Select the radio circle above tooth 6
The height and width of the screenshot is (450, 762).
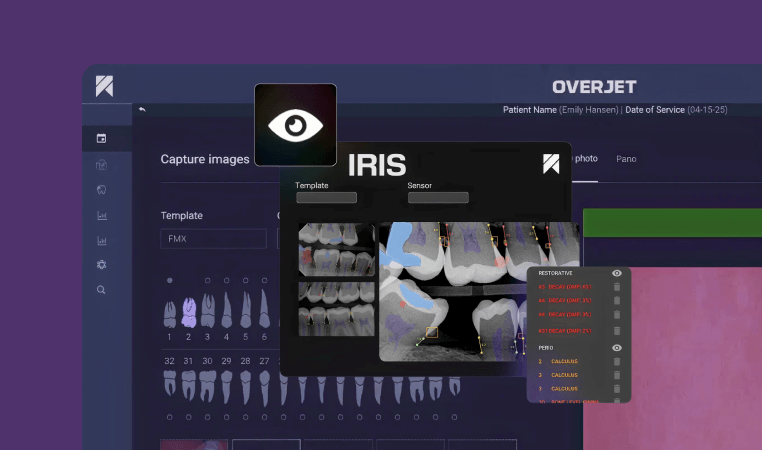coord(264,280)
